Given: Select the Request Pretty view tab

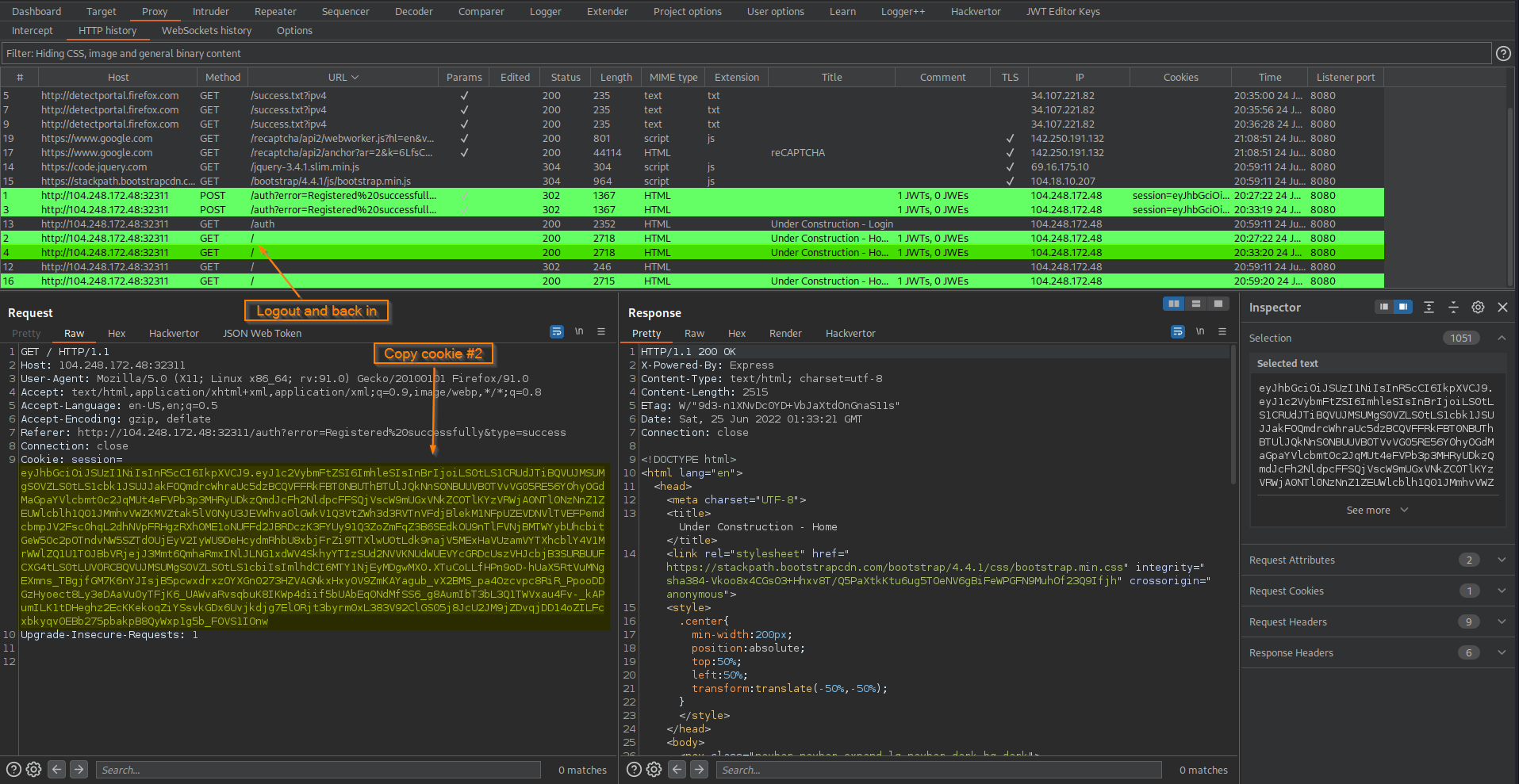Looking at the screenshot, I should coord(26,334).
